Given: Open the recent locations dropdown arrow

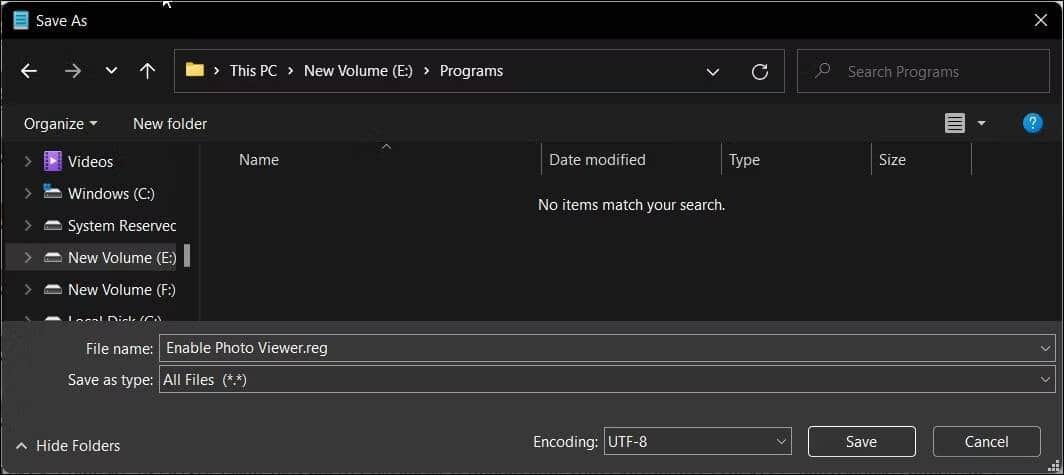Looking at the screenshot, I should [x=111, y=71].
